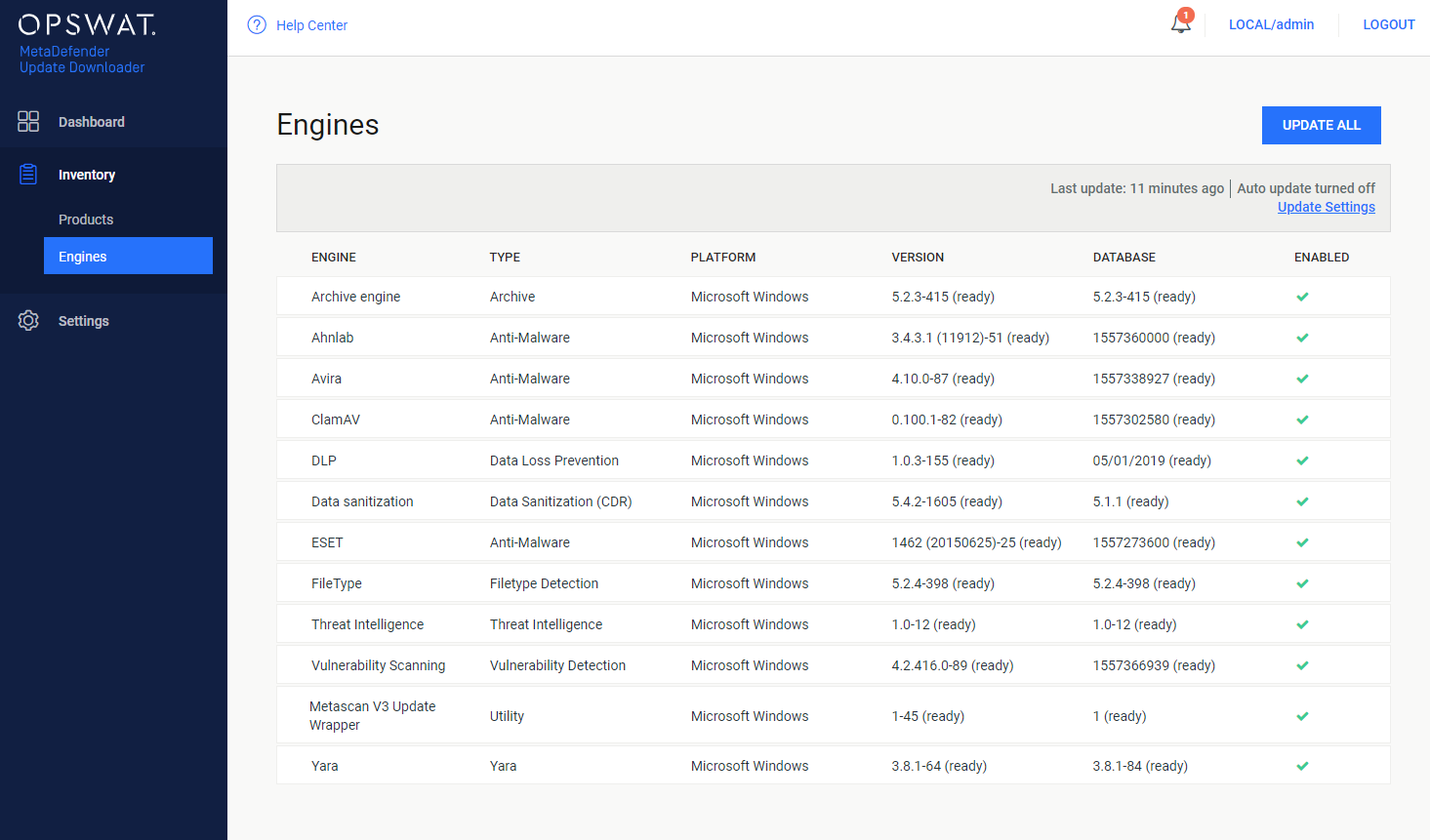Click the VERSION column header
Image resolution: width=1430 pixels, height=840 pixels.
tap(918, 258)
